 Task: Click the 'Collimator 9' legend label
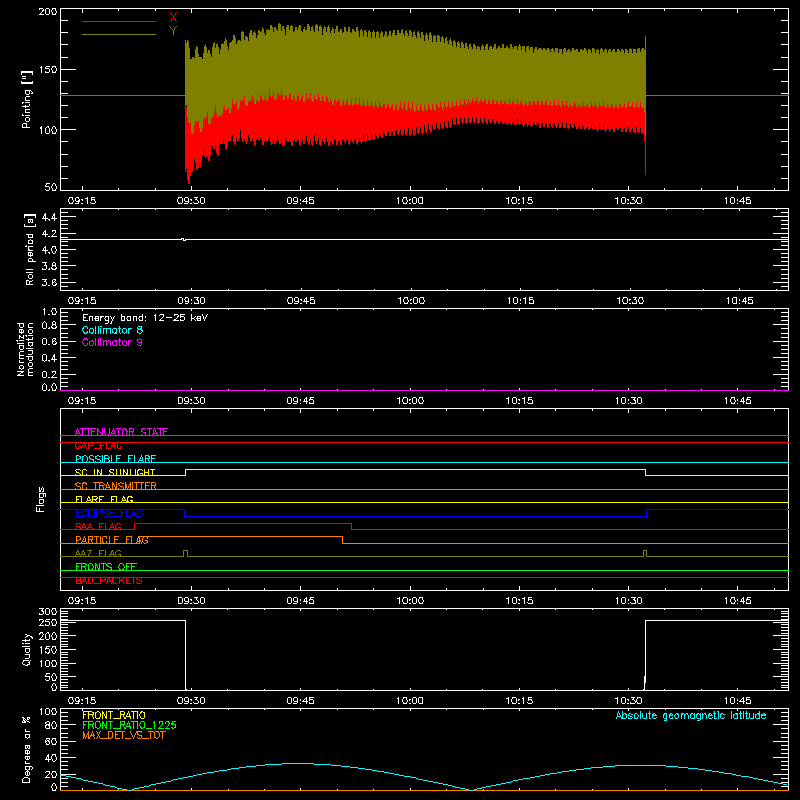point(112,342)
